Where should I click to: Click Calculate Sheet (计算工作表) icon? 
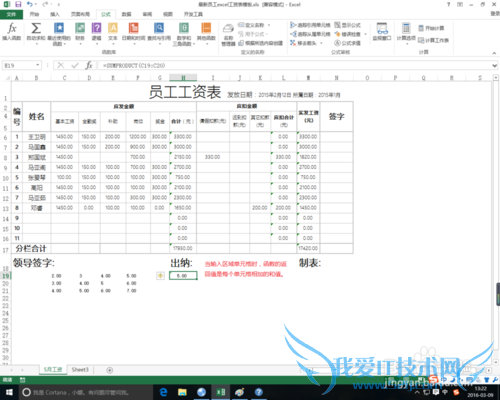pos(421,40)
